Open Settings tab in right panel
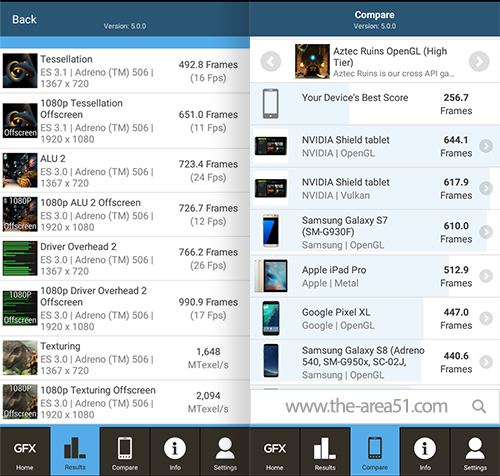The image size is (500, 476). (x=475, y=451)
